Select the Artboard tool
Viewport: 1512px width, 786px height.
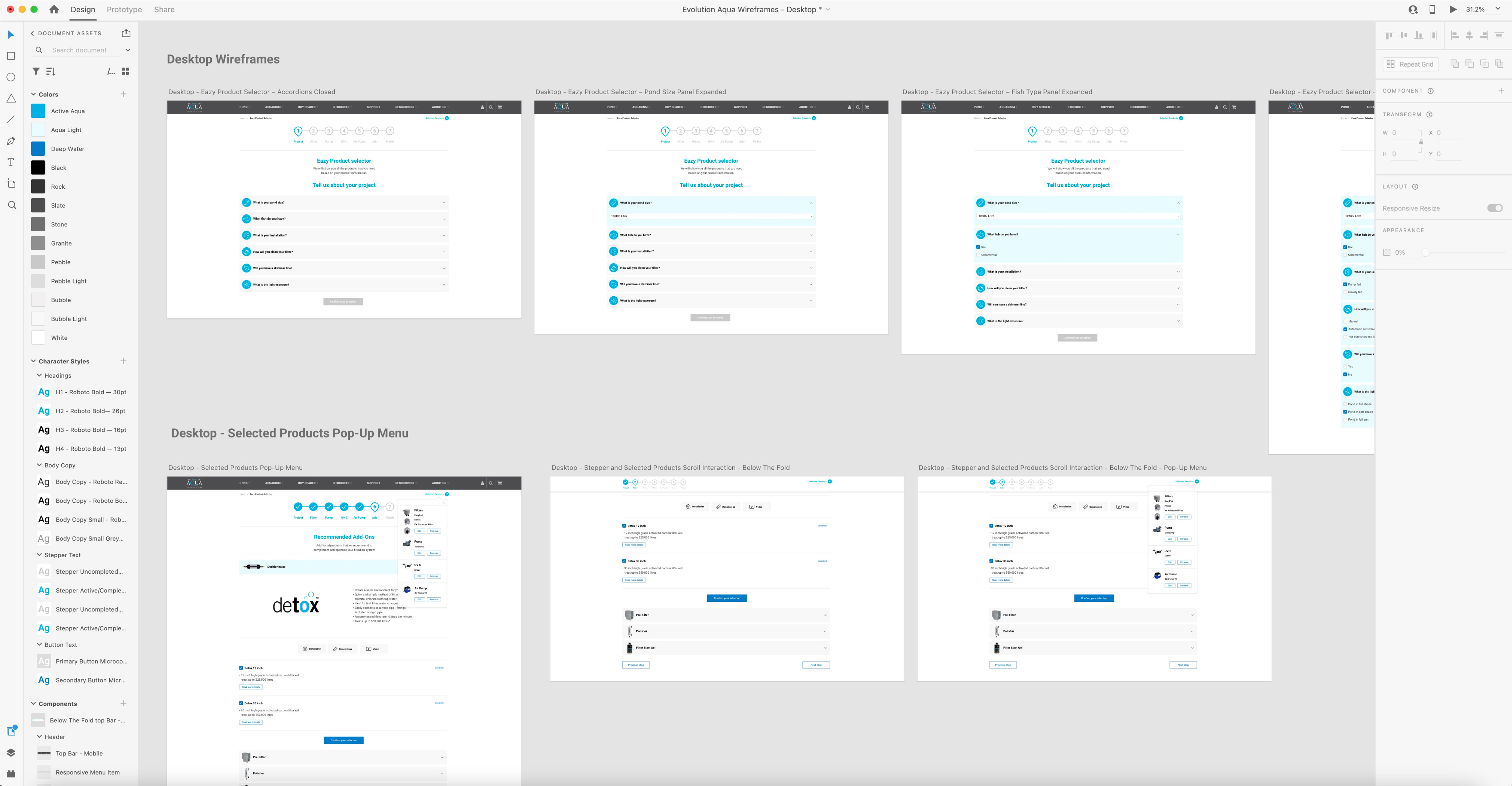coord(11,184)
